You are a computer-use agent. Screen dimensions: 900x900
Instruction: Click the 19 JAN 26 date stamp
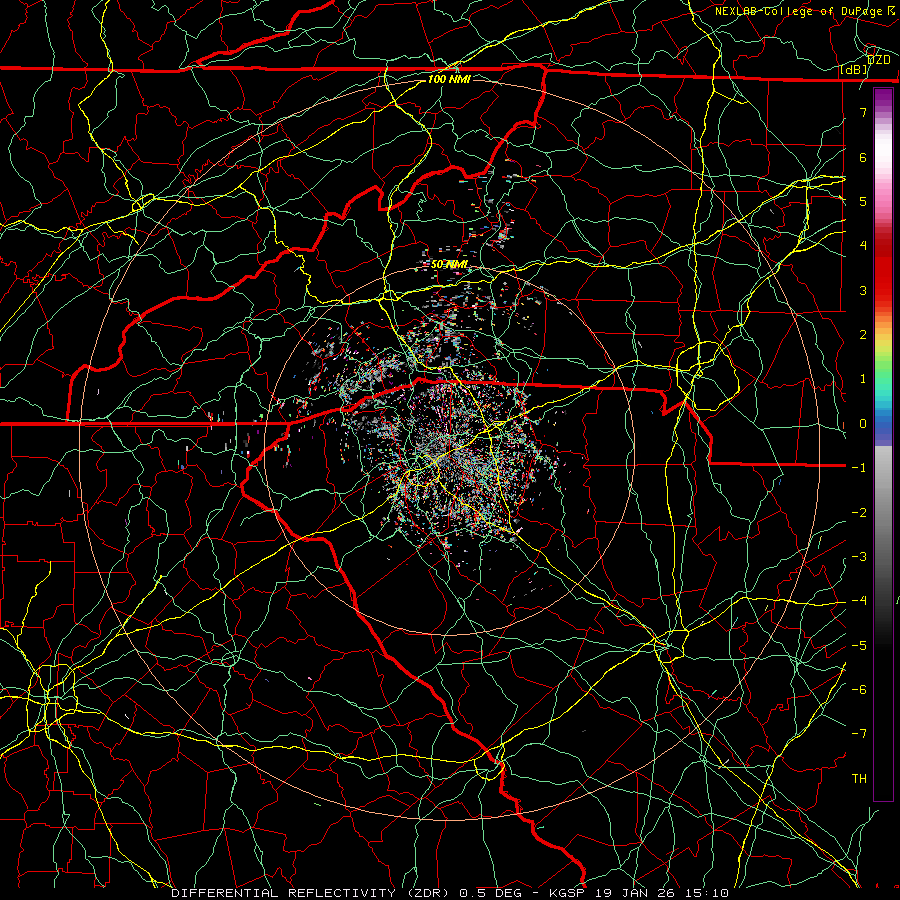click(x=634, y=893)
